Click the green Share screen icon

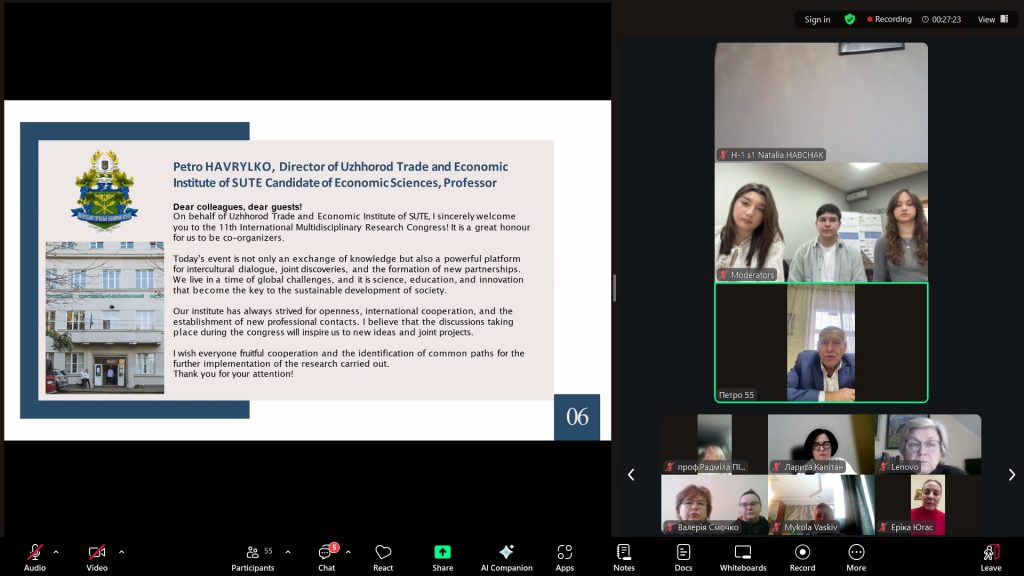point(442,556)
